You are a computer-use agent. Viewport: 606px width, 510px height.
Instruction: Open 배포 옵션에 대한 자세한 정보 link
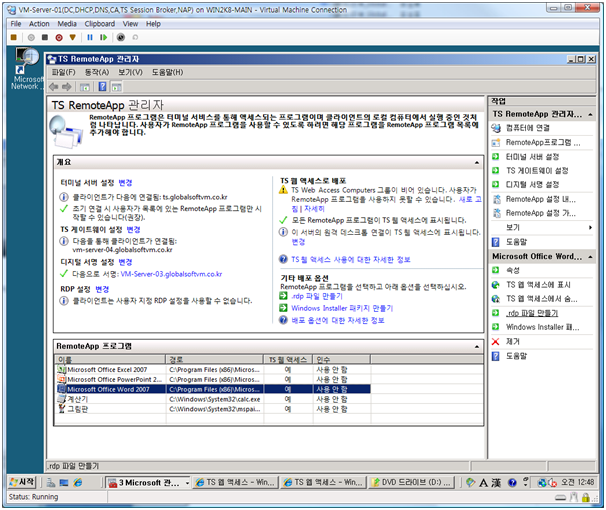338,320
